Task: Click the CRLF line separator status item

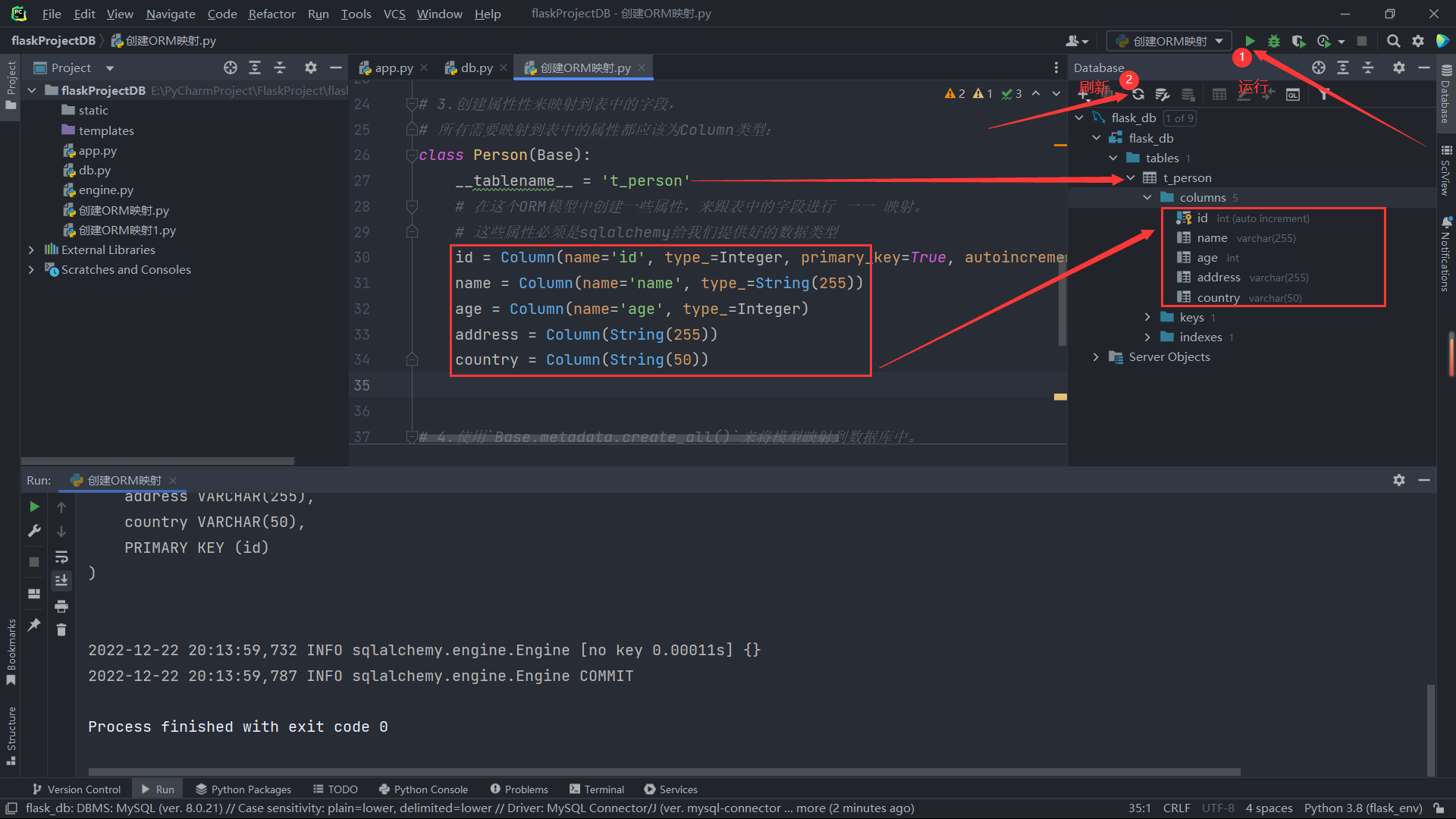Action: [x=1176, y=808]
